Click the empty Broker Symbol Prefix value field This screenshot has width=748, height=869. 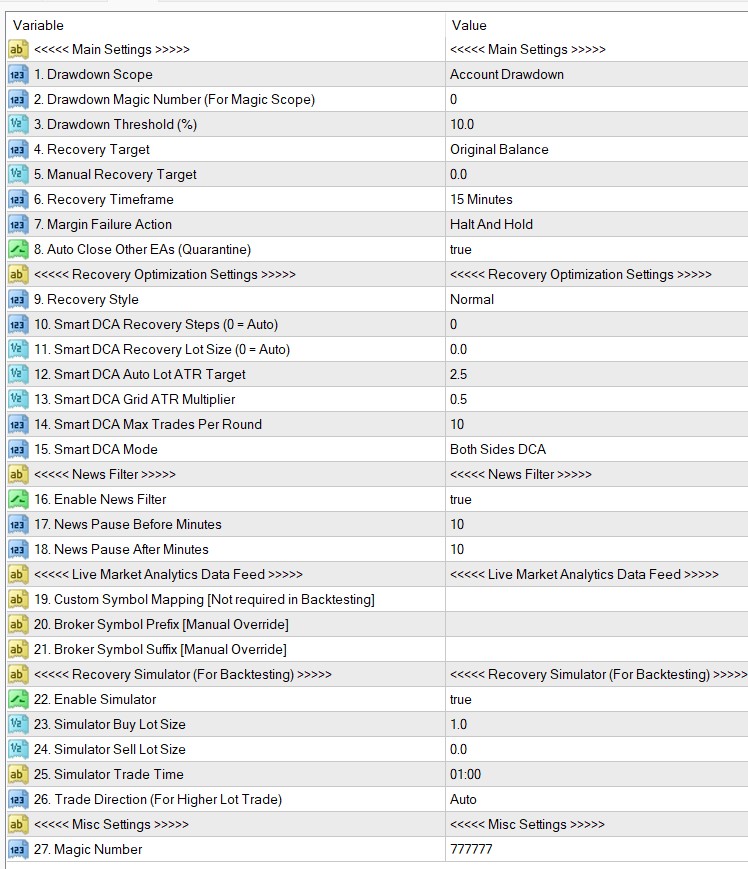(597, 625)
